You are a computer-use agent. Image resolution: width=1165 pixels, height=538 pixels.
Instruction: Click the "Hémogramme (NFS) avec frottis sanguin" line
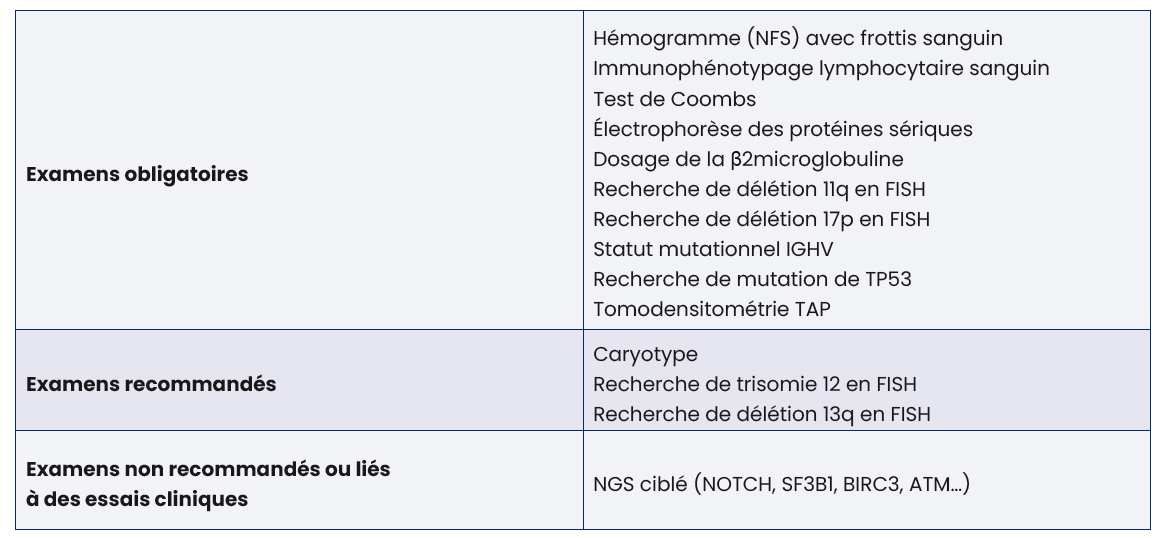tap(797, 38)
